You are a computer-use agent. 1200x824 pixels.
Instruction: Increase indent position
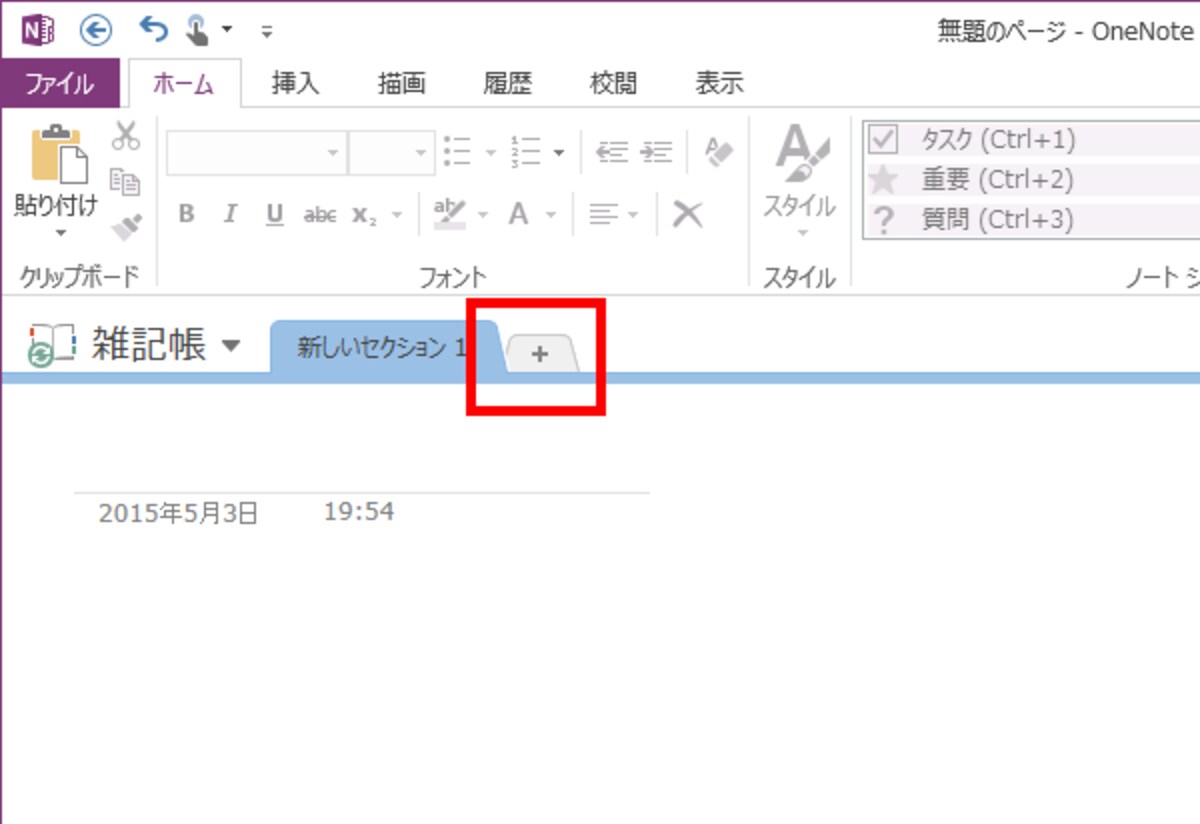[x=656, y=152]
